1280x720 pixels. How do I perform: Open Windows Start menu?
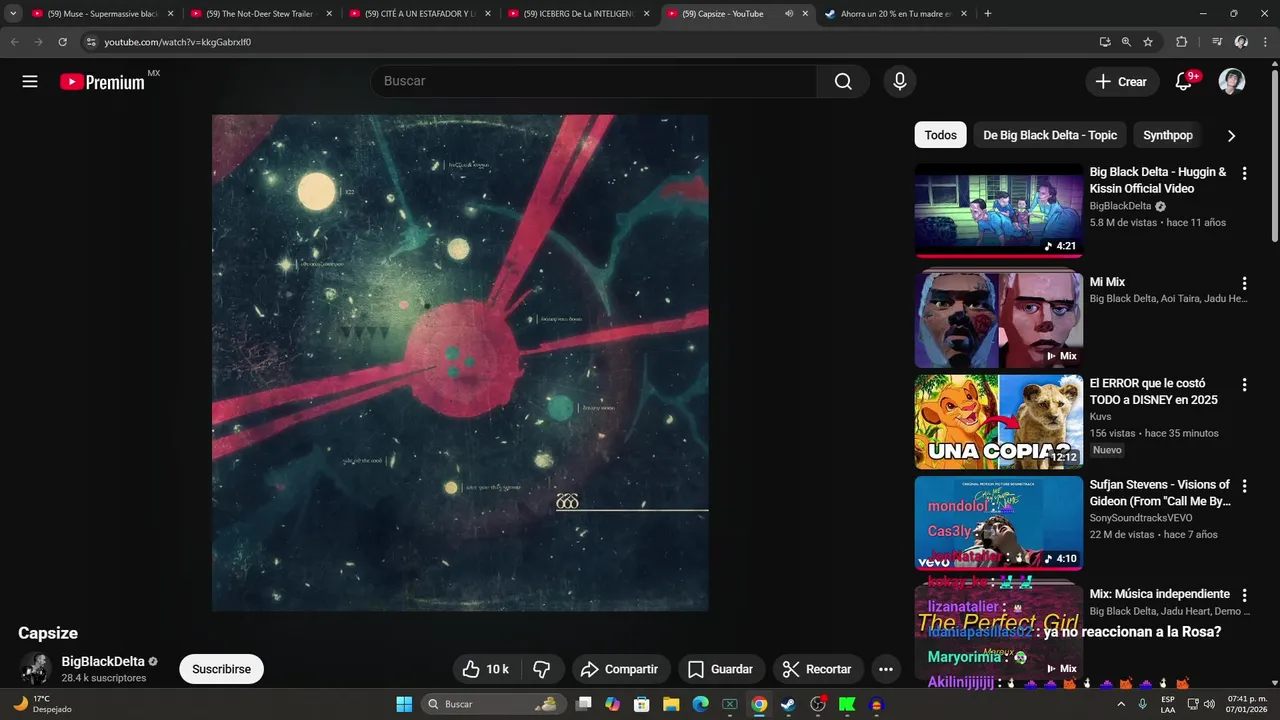pos(404,704)
